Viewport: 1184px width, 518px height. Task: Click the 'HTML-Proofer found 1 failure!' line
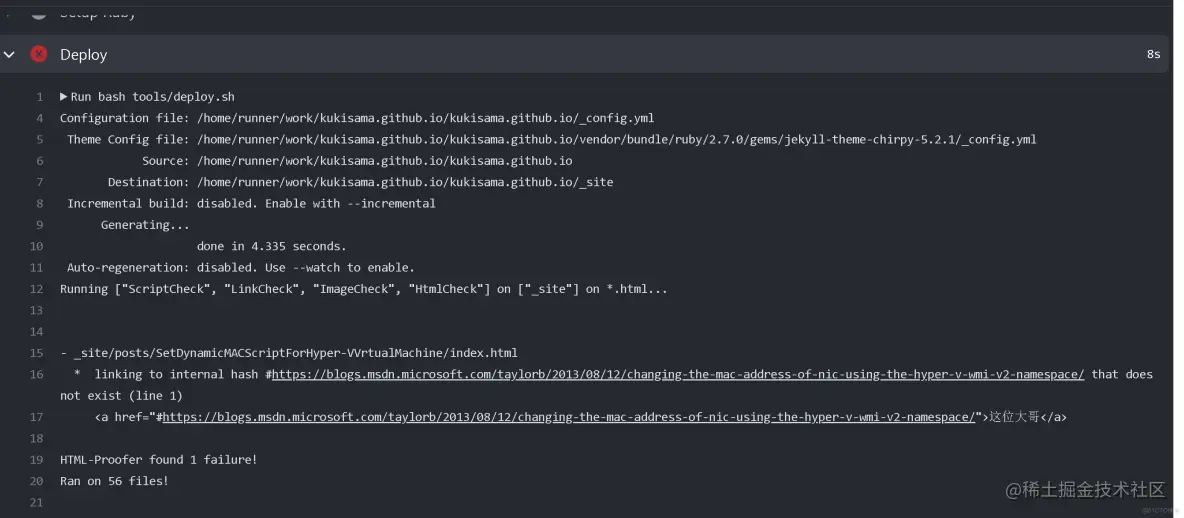[159, 460]
